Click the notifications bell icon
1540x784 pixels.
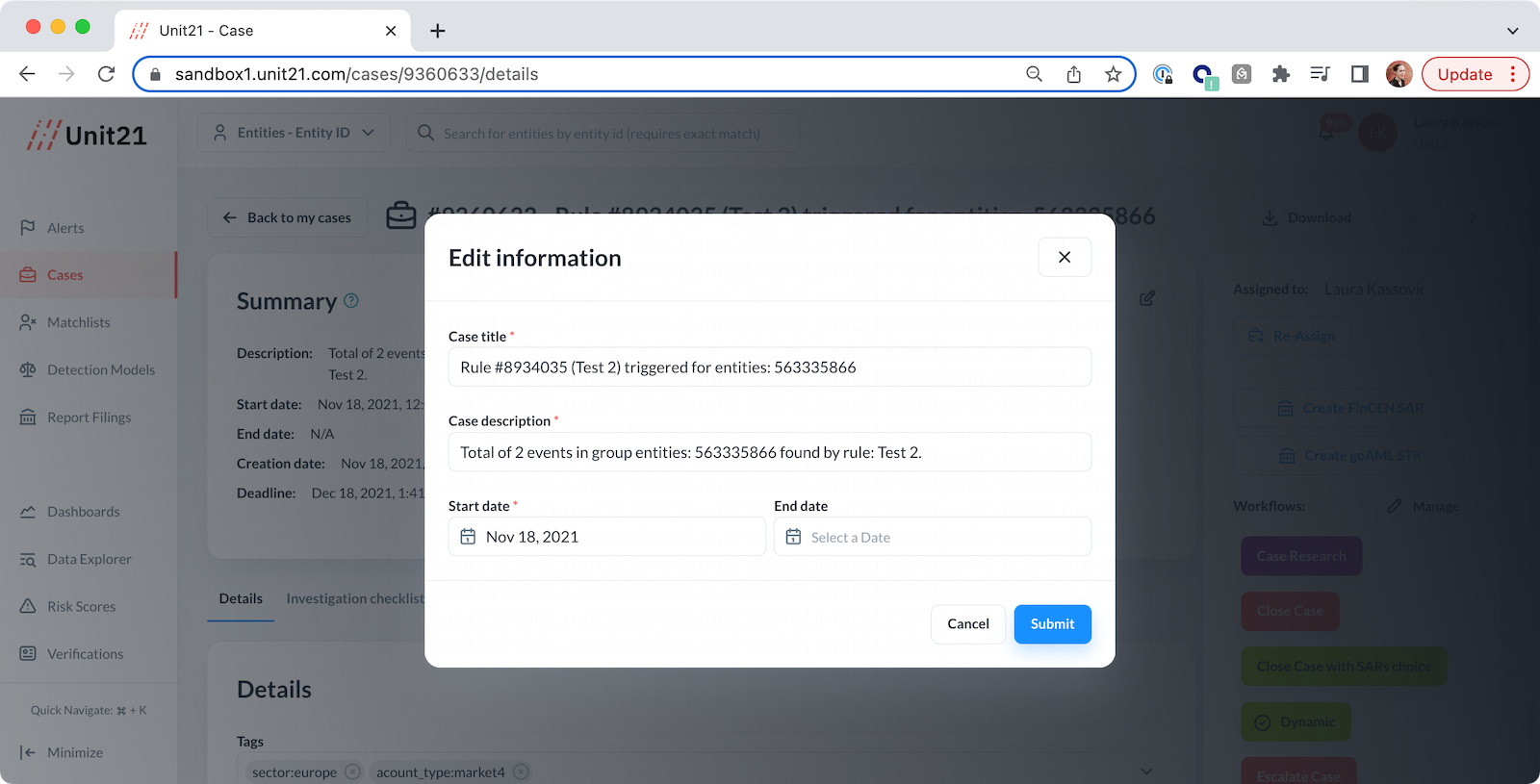(x=1326, y=132)
